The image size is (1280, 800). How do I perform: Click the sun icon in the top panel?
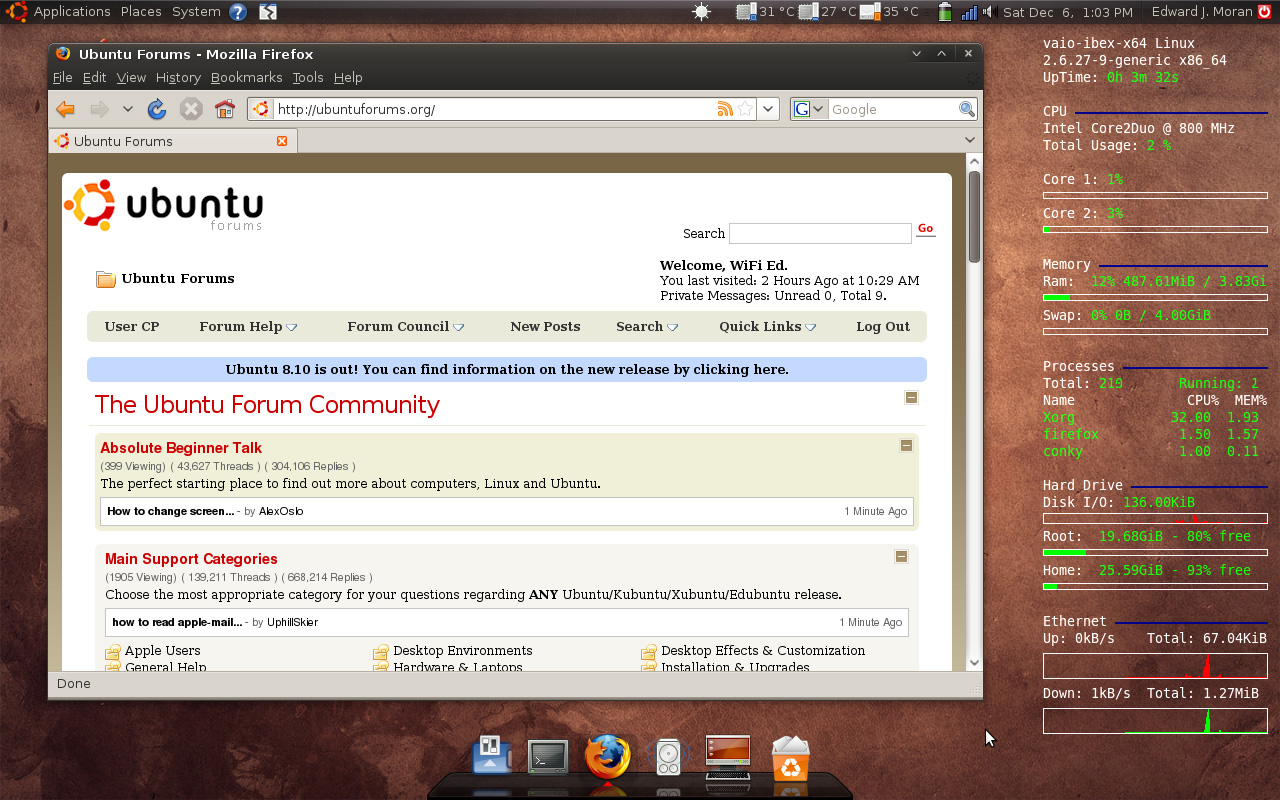point(701,12)
